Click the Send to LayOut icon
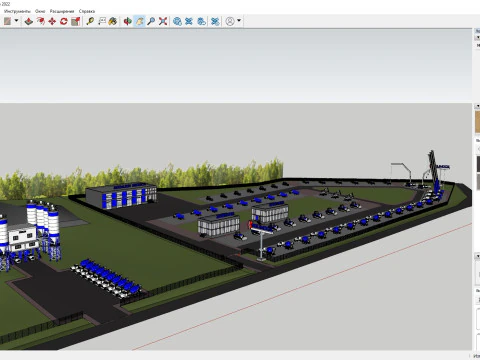 pyautogui.click(x=201, y=21)
